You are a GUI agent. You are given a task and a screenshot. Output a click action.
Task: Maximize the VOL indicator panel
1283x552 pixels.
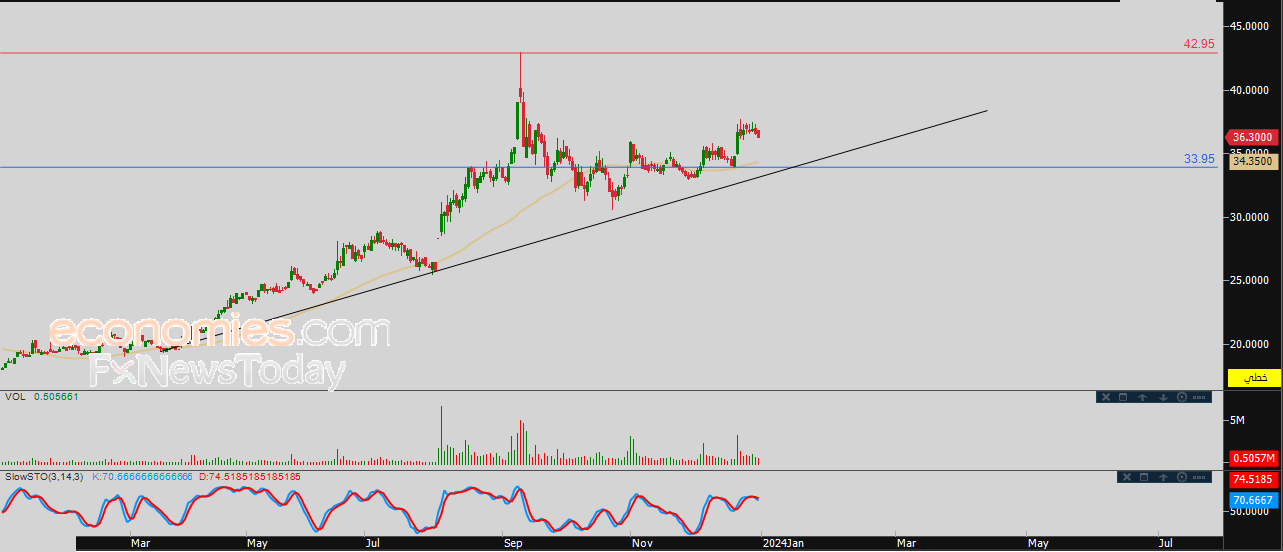pos(1122,397)
